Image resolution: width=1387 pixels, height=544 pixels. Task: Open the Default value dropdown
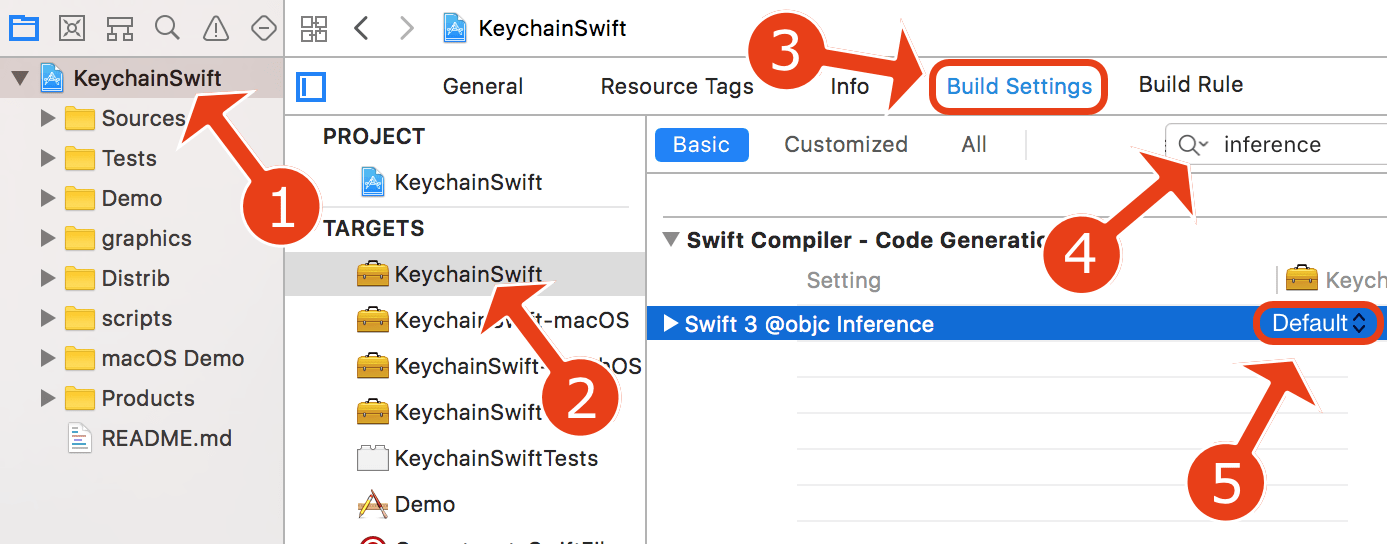click(x=1318, y=323)
